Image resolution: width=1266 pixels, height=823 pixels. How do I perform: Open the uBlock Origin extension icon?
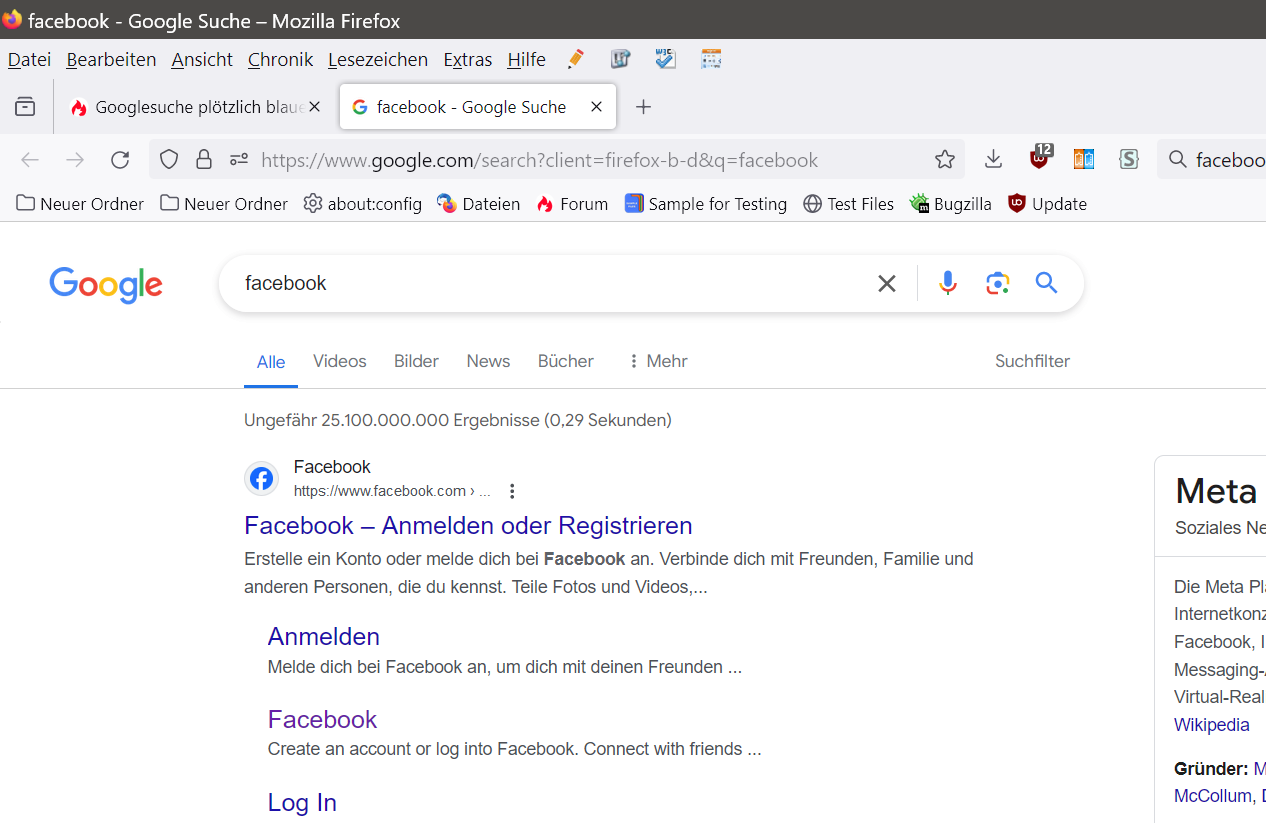[1040, 159]
